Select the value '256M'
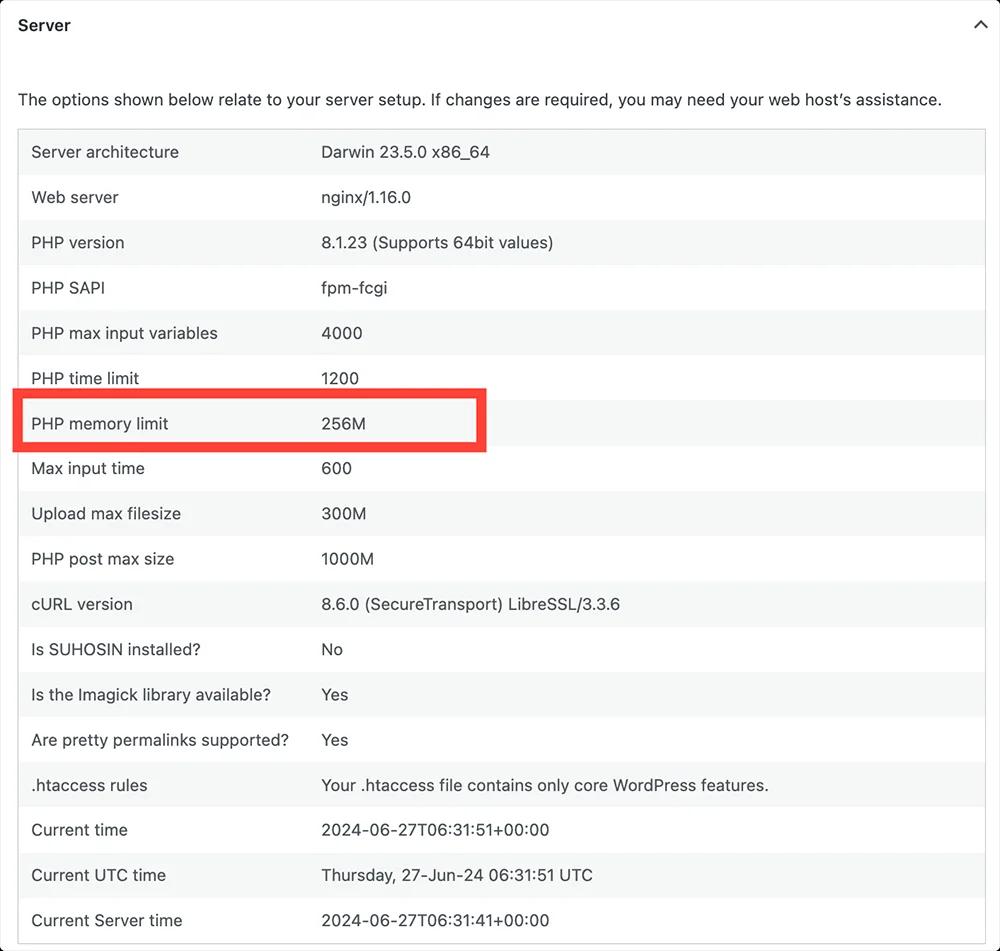The image size is (1000, 951). tap(343, 424)
